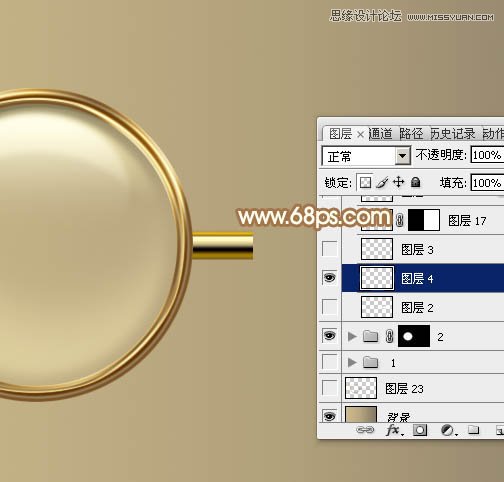Hide the 背景 layer eye icon
The width and height of the screenshot is (504, 482).
point(329,415)
